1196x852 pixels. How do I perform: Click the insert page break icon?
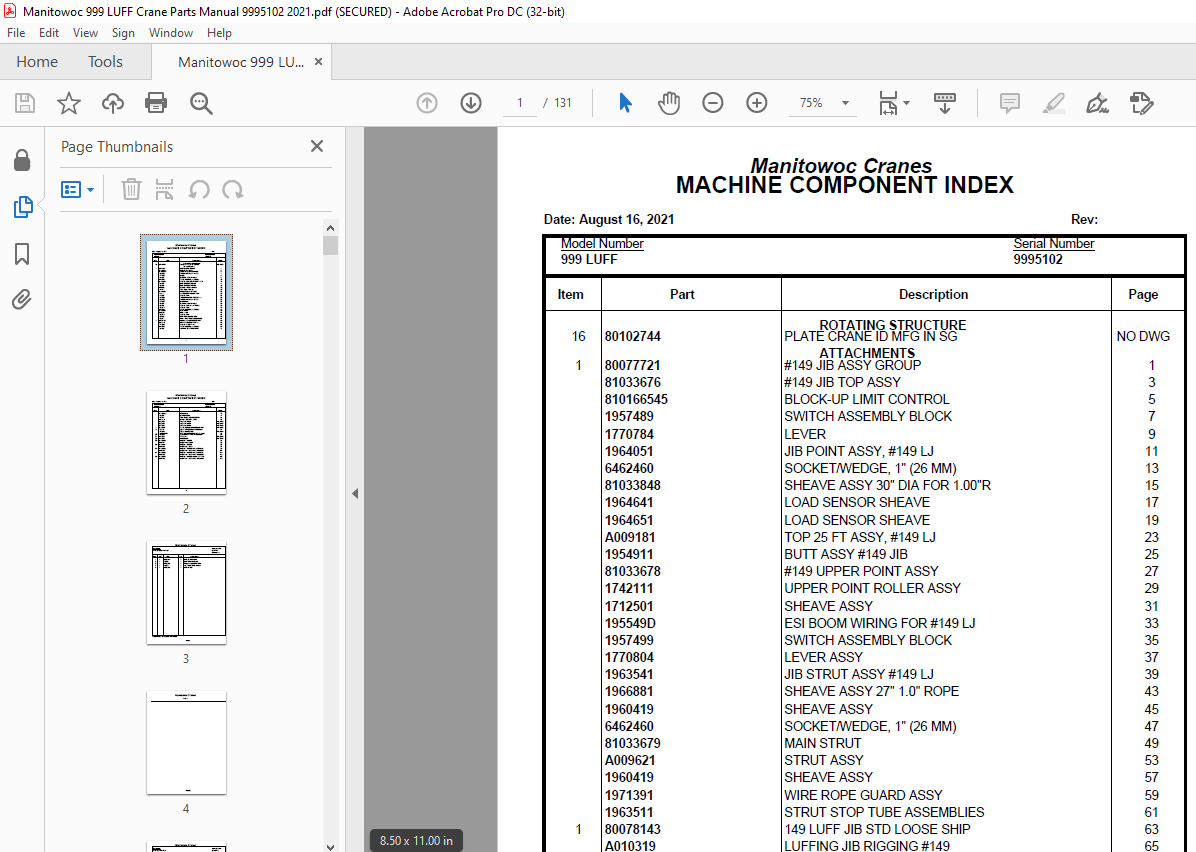click(164, 189)
